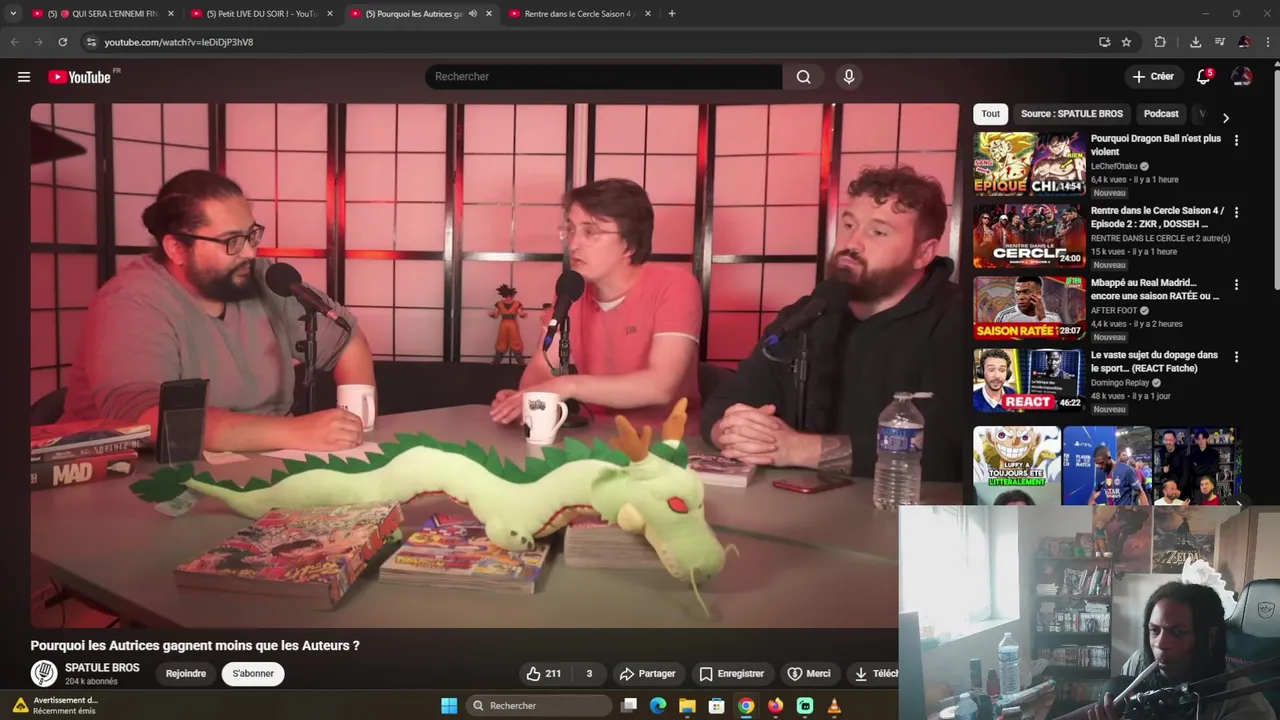The height and width of the screenshot is (720, 1280).
Task: Open Microsoft Store from taskbar
Action: click(716, 706)
